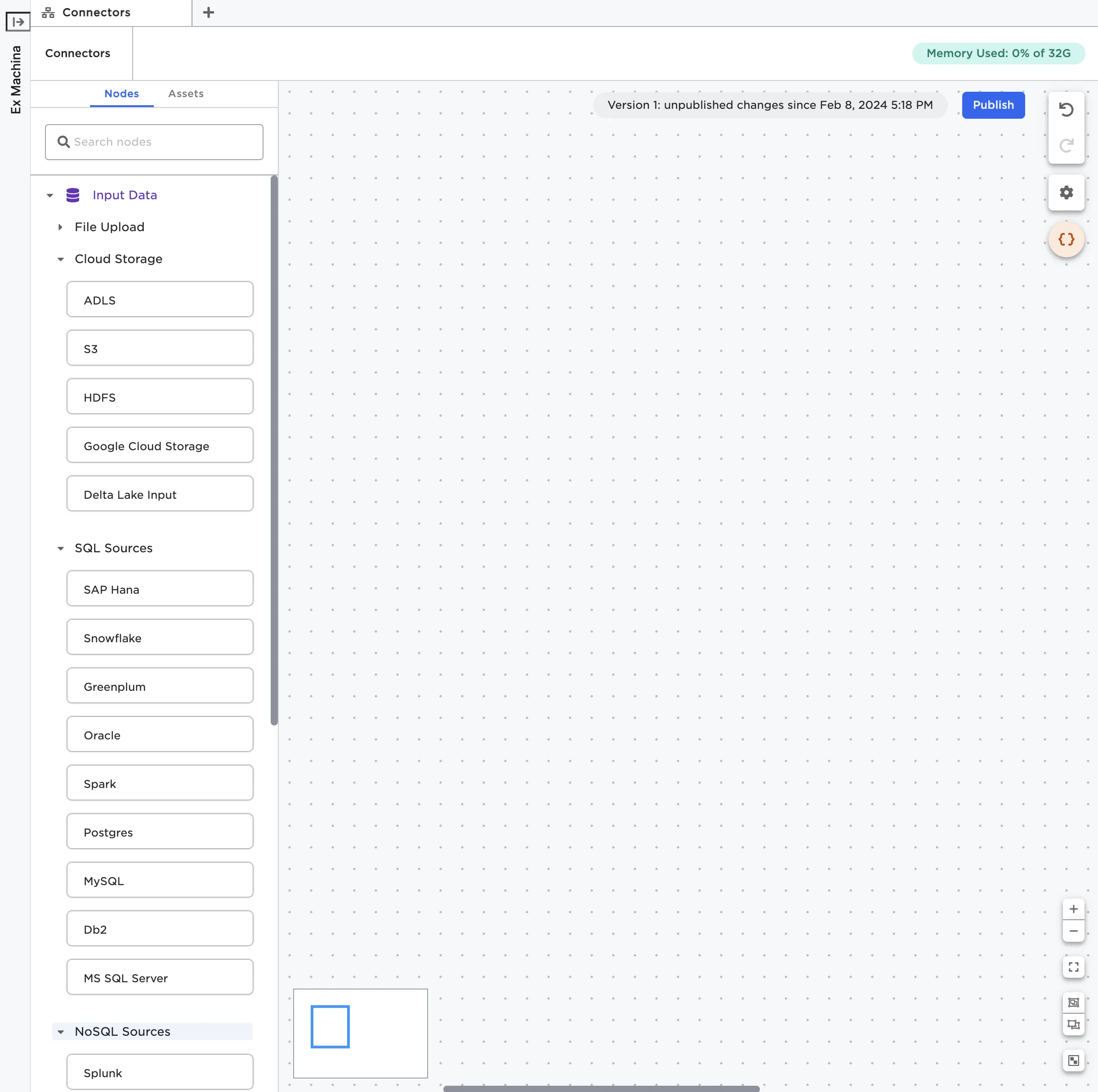Open settings via the gear icon

point(1066,192)
